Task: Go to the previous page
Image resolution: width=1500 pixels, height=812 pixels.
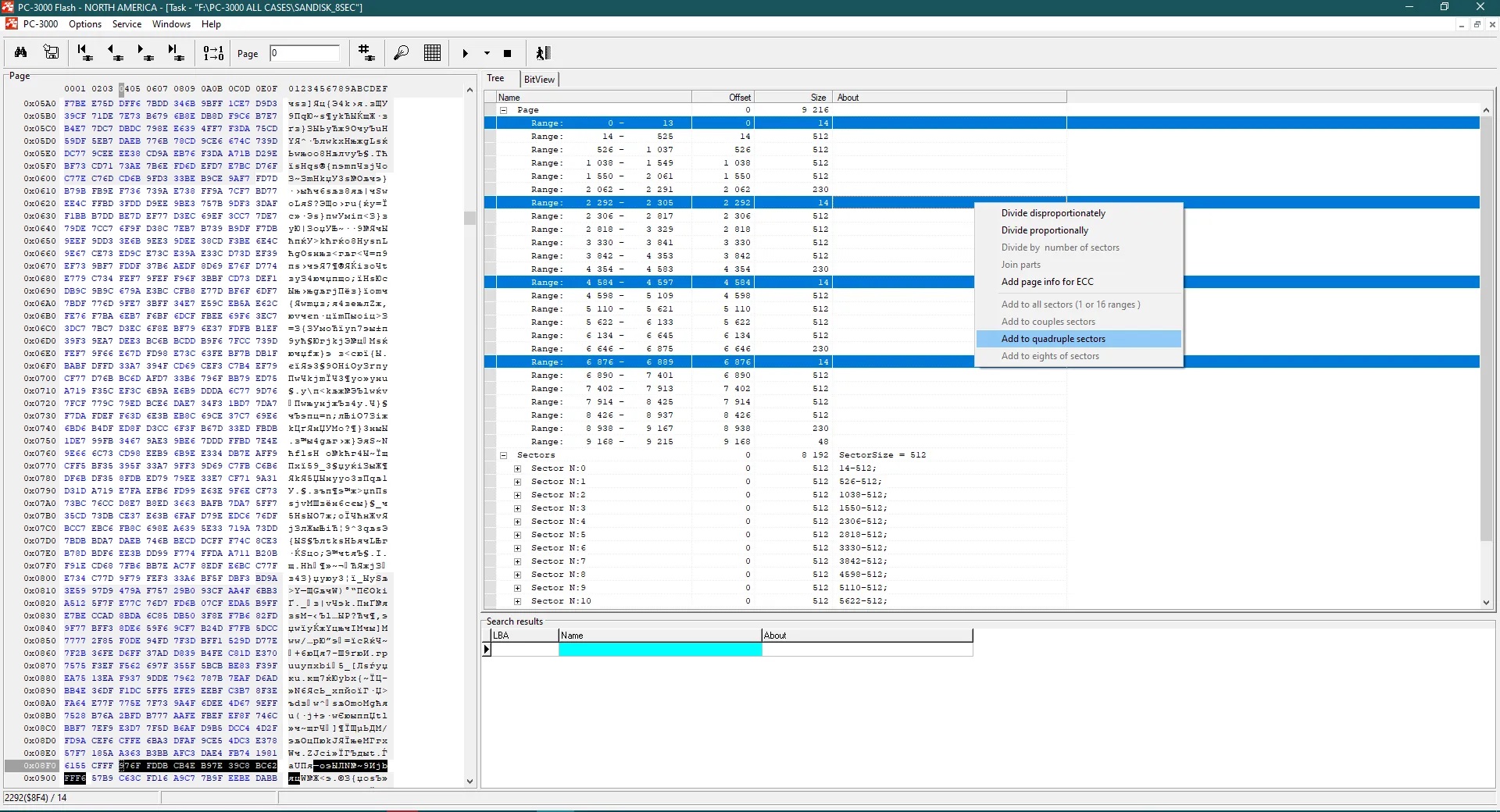Action: pyautogui.click(x=115, y=53)
